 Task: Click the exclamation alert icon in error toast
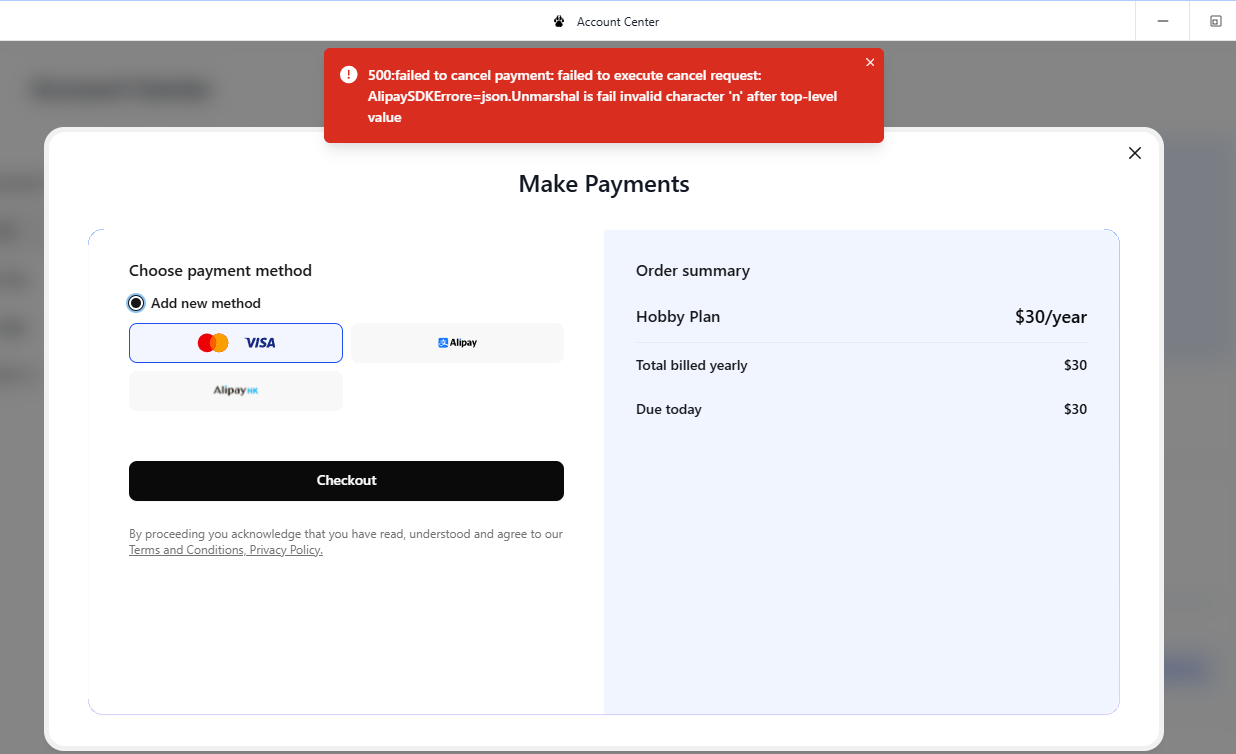[348, 75]
